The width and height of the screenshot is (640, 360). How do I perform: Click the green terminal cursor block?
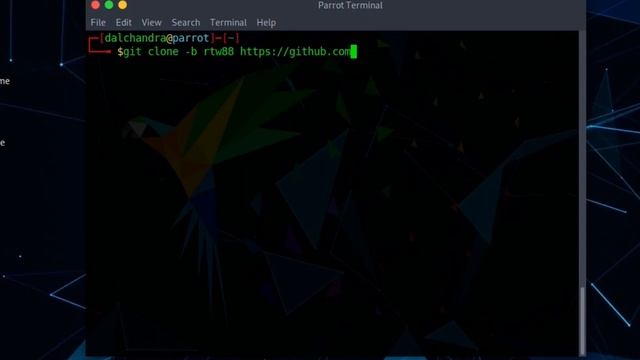[x=353, y=52]
